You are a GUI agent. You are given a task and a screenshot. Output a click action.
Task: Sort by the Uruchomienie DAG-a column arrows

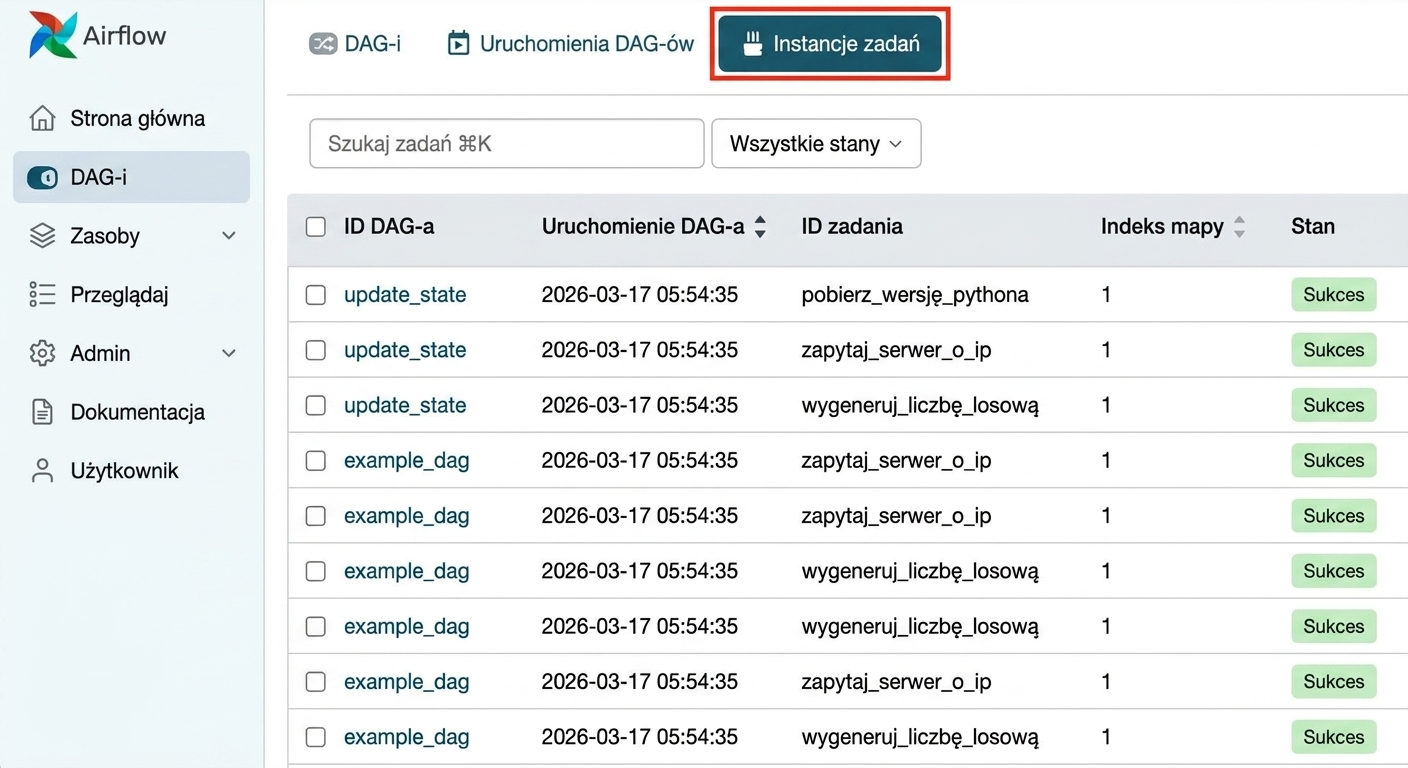(x=760, y=227)
